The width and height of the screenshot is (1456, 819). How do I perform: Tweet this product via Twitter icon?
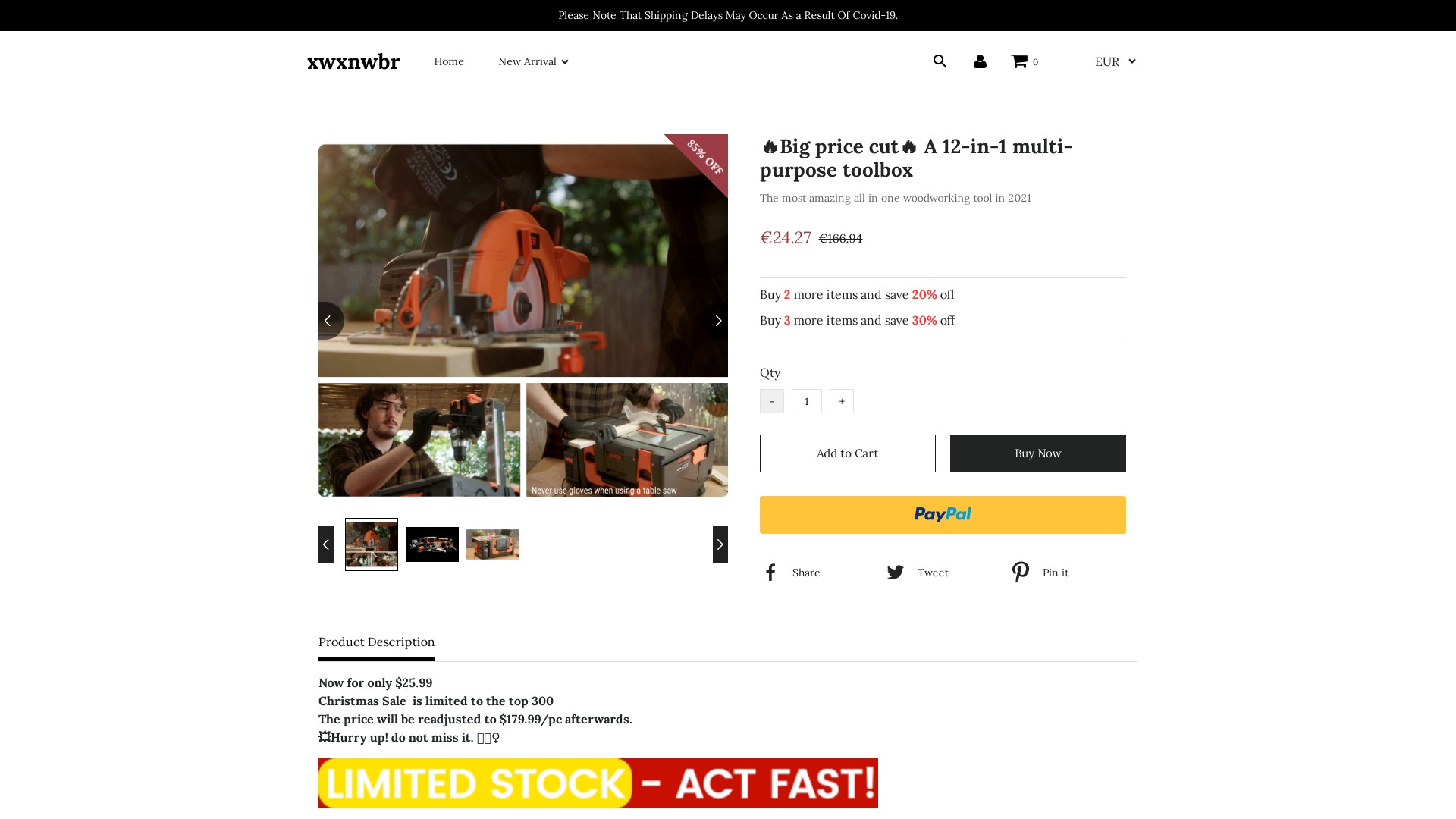(x=895, y=573)
